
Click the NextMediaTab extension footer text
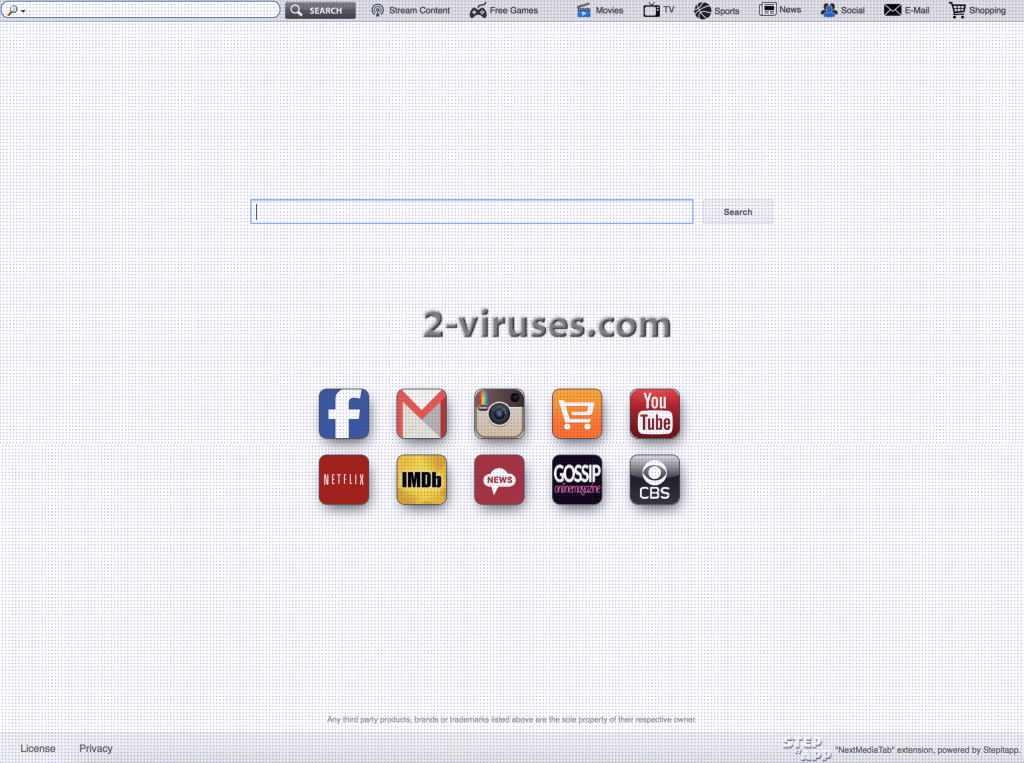tap(927, 750)
